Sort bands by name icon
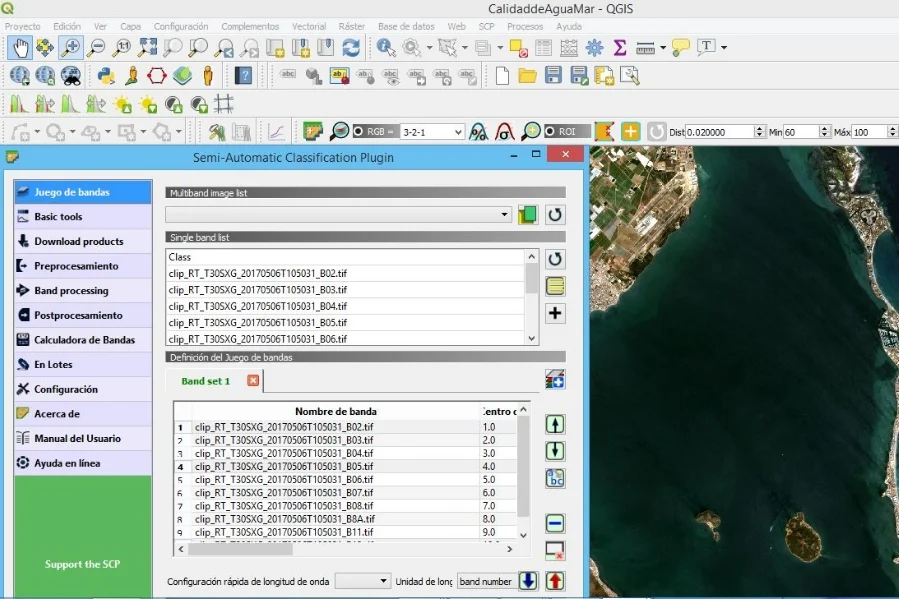 point(554,478)
